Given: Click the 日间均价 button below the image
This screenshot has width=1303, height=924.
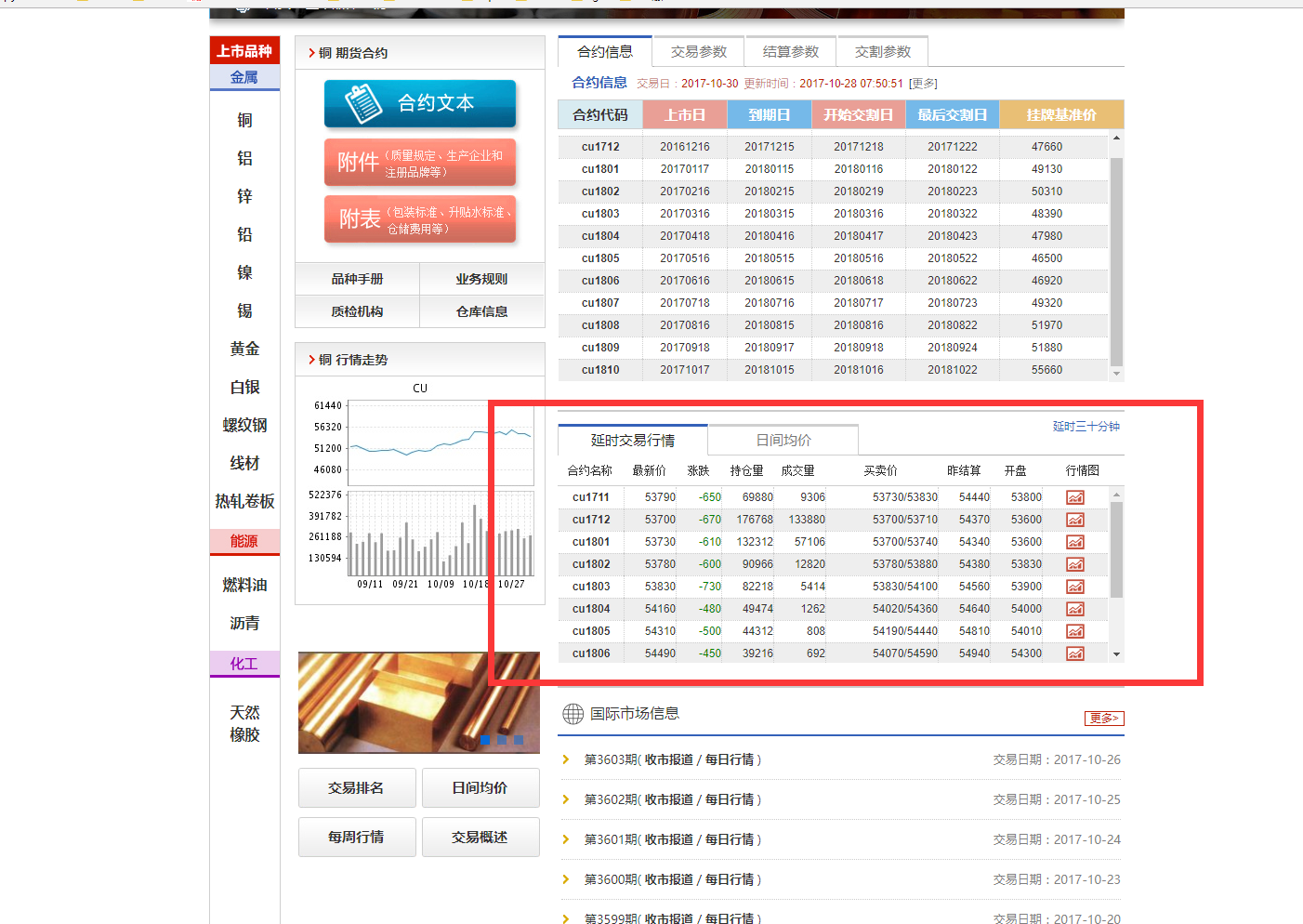Looking at the screenshot, I should (480, 788).
